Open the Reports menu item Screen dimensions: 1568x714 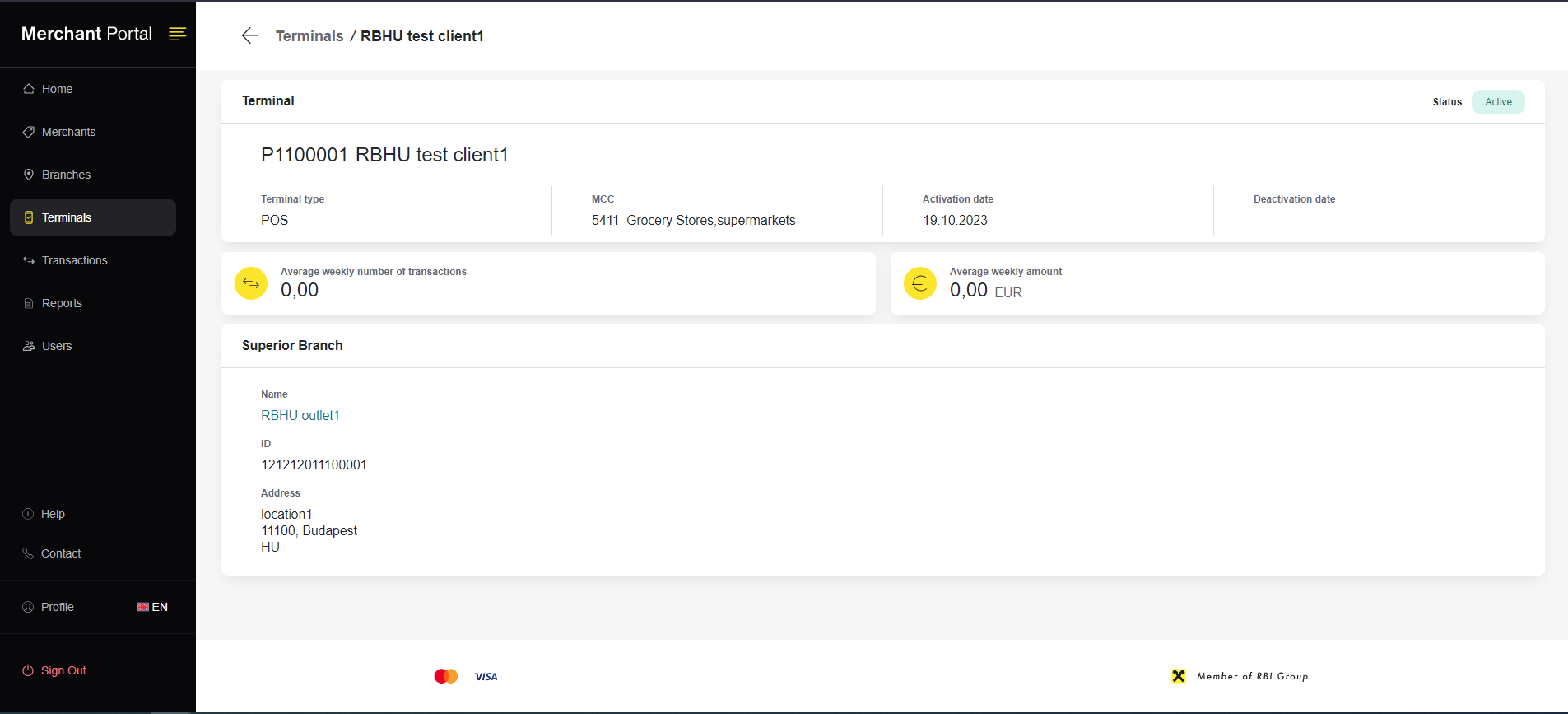(x=93, y=303)
